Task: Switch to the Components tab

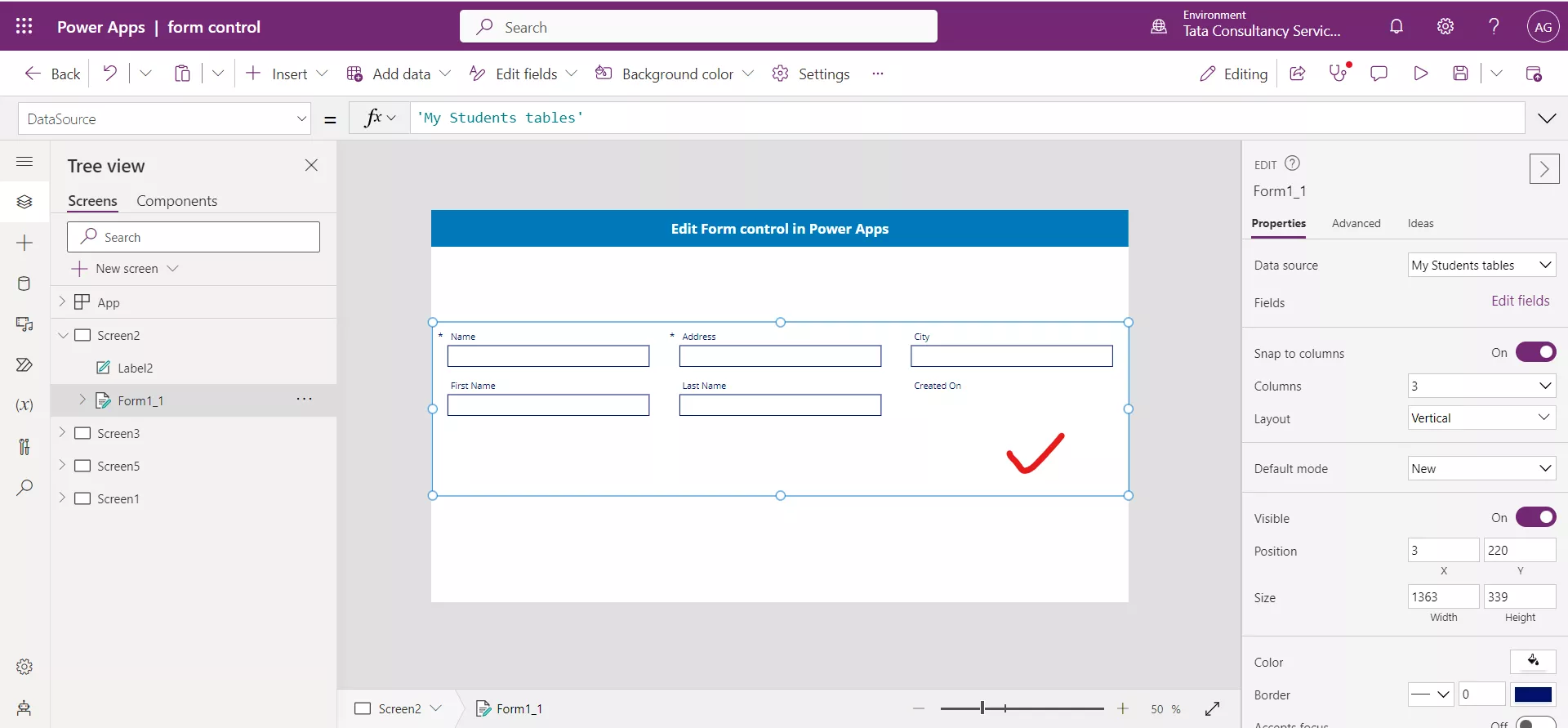Action: tap(176, 201)
